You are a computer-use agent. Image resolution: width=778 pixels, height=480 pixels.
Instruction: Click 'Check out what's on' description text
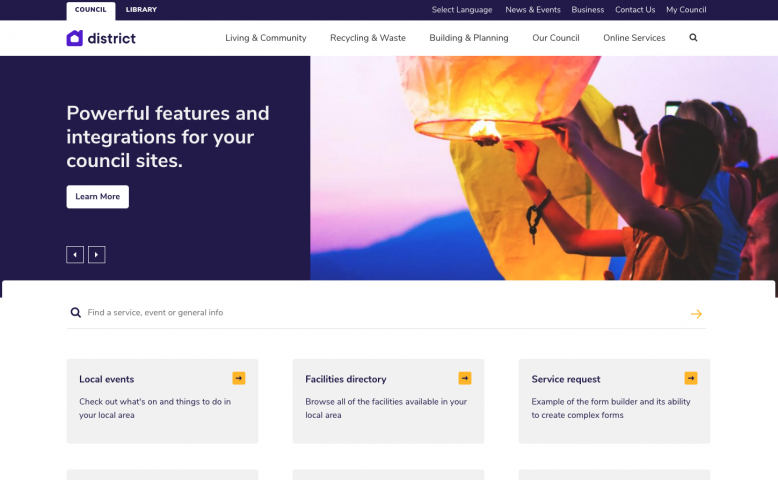[x=155, y=408]
